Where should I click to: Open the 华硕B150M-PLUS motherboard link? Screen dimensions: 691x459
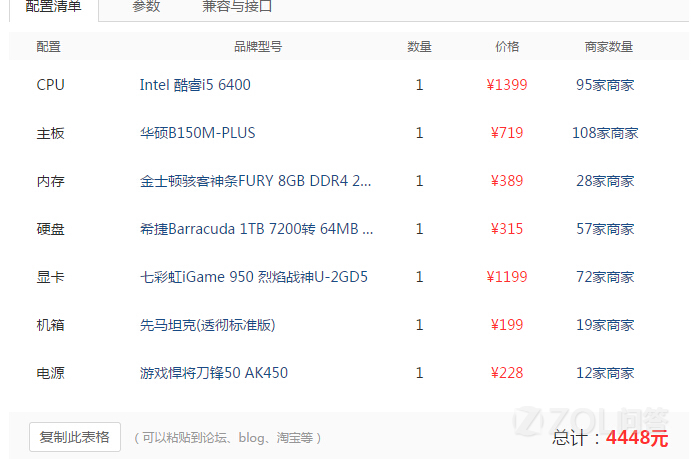click(x=197, y=133)
